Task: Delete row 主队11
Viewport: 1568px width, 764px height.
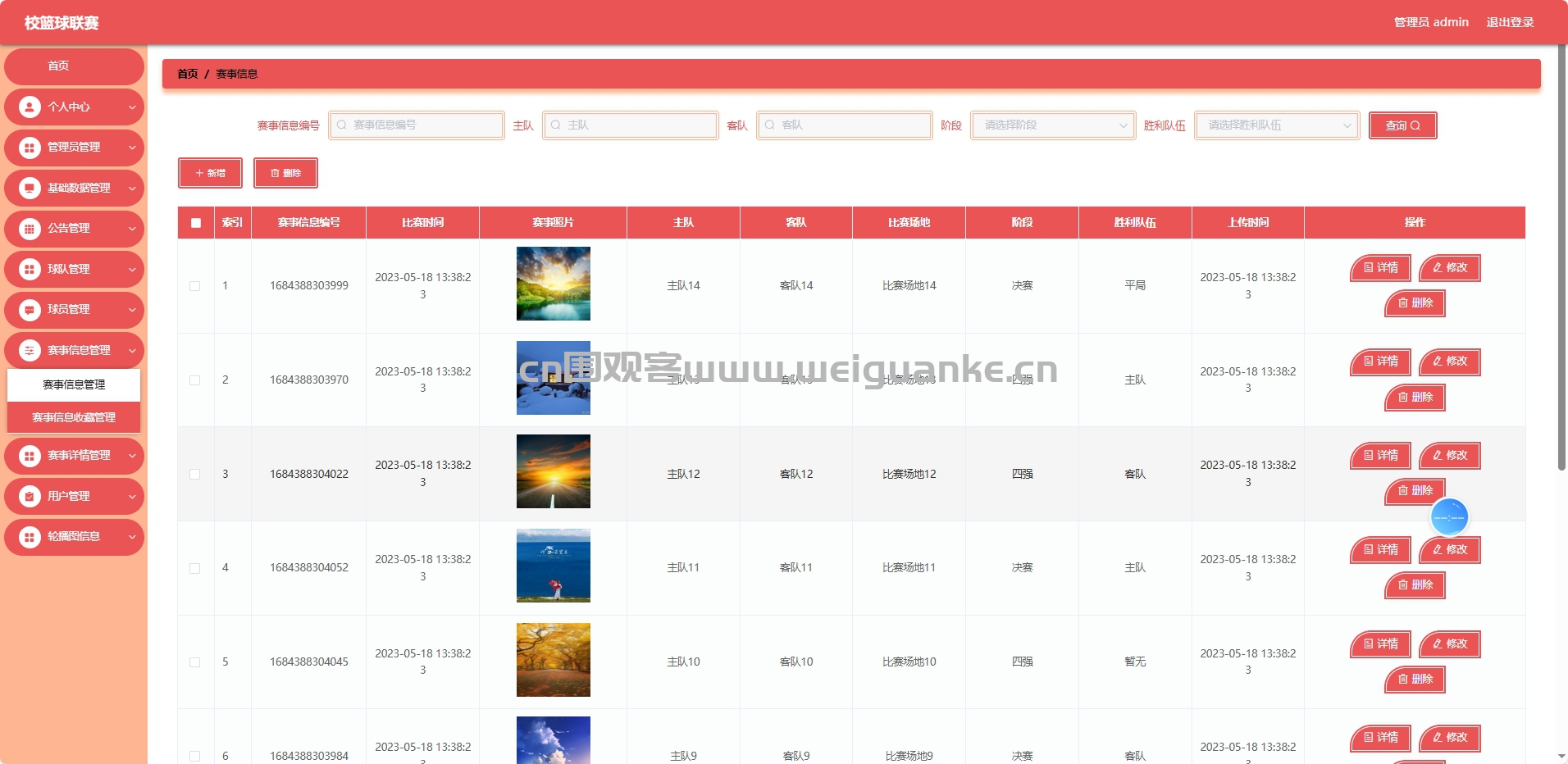Action: [1415, 585]
